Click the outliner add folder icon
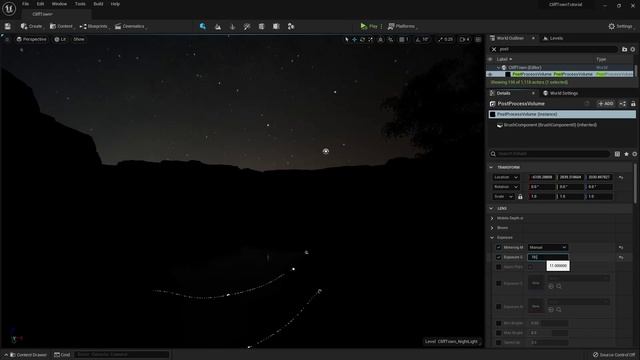 pos(624,49)
